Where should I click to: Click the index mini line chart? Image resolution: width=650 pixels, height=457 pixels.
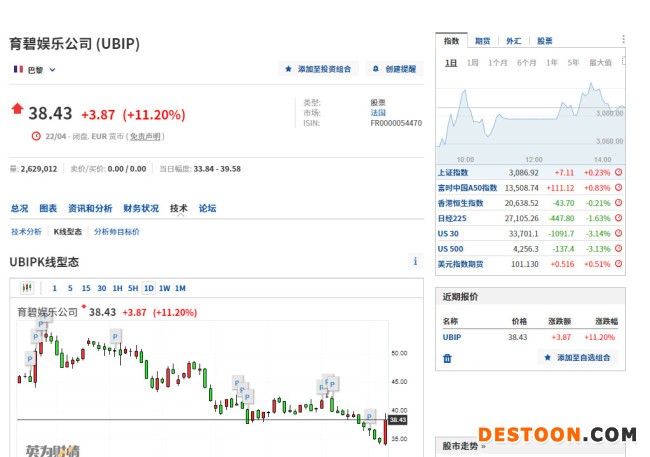[x=531, y=118]
